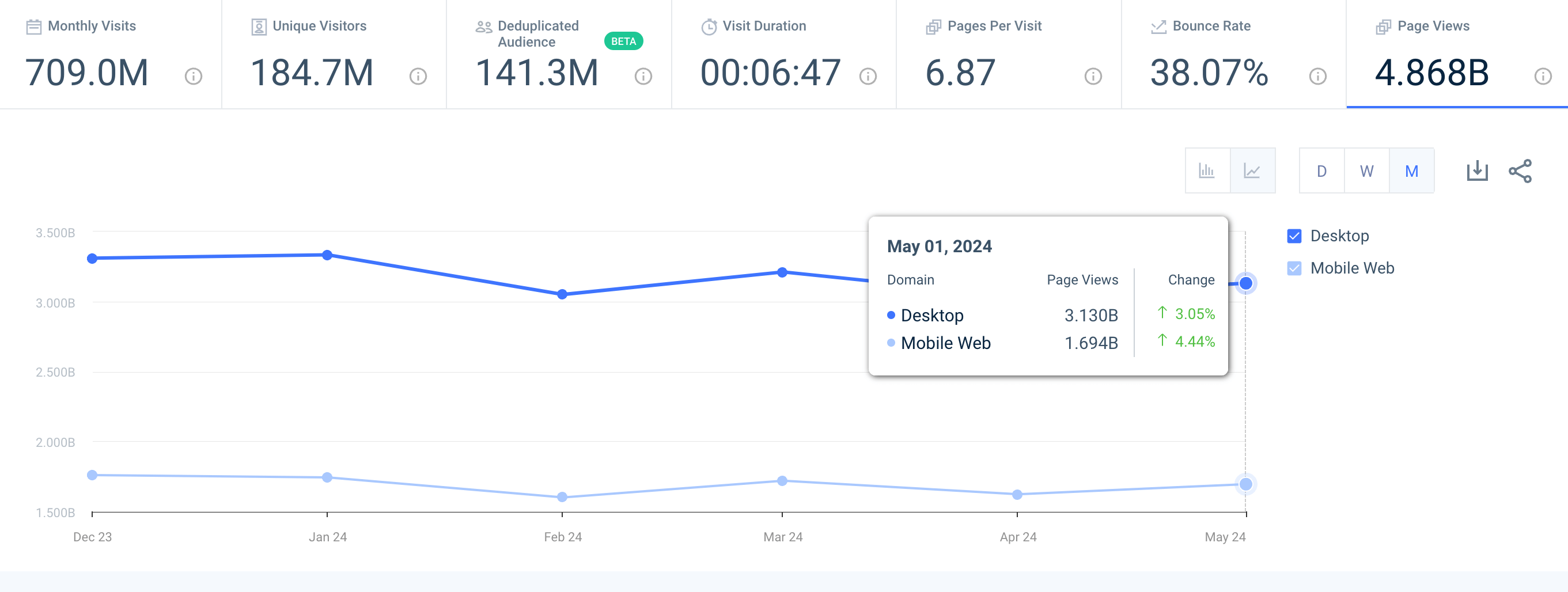Click the Visit Duration info icon

[867, 76]
